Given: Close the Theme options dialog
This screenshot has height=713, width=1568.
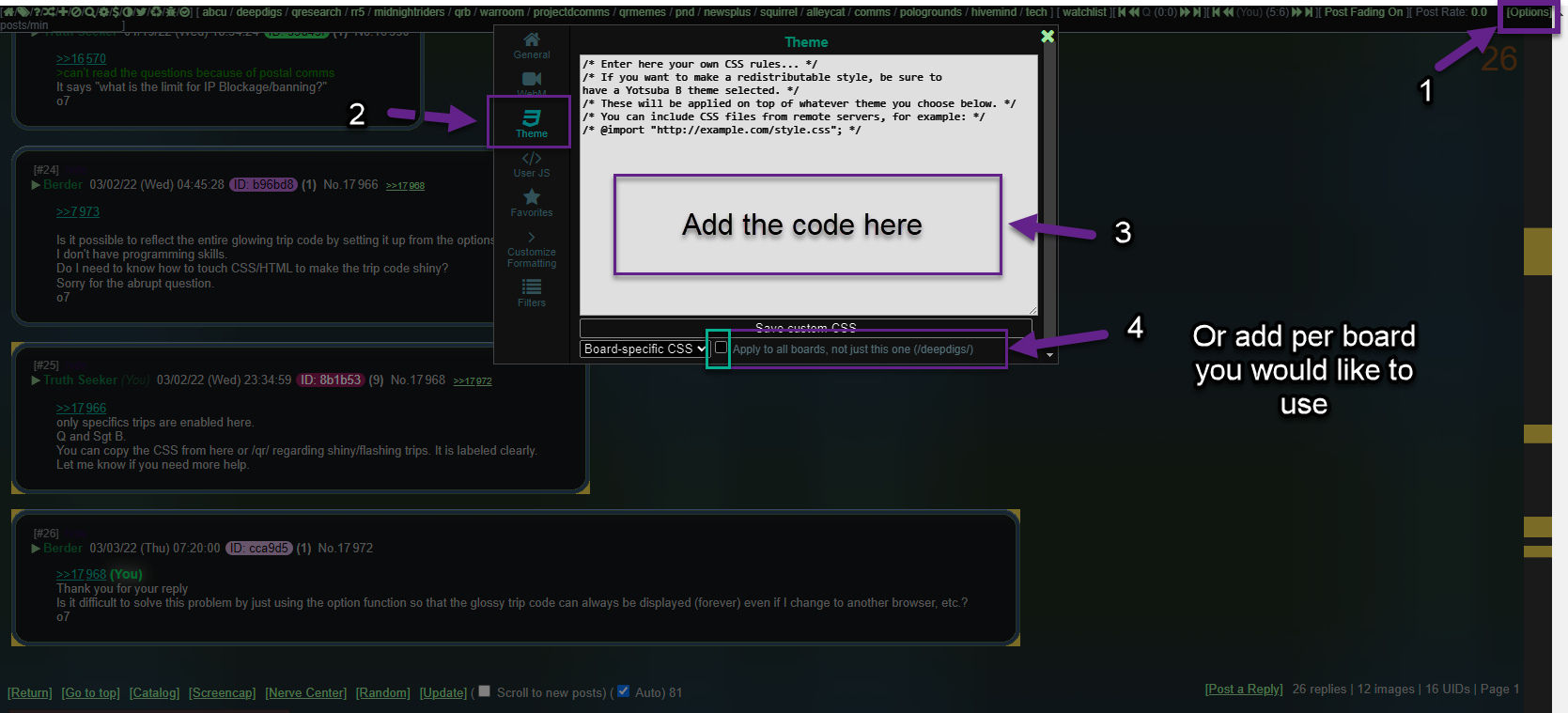Looking at the screenshot, I should pyautogui.click(x=1048, y=37).
